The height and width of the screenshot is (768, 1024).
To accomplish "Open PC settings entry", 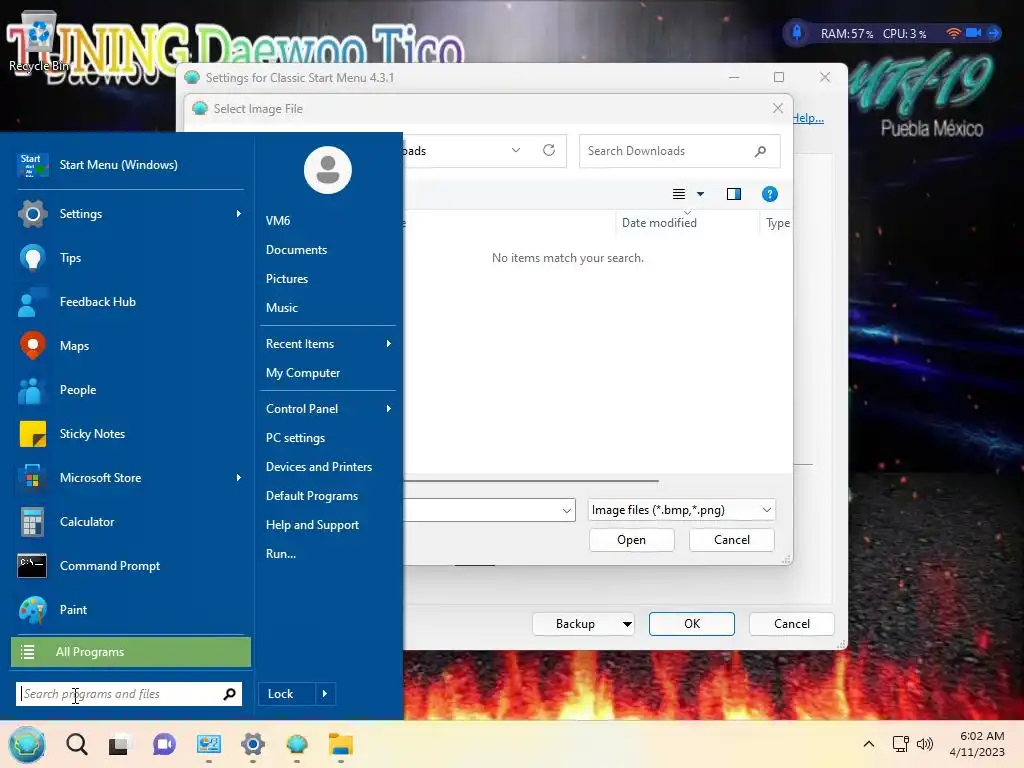I will coord(295,438).
